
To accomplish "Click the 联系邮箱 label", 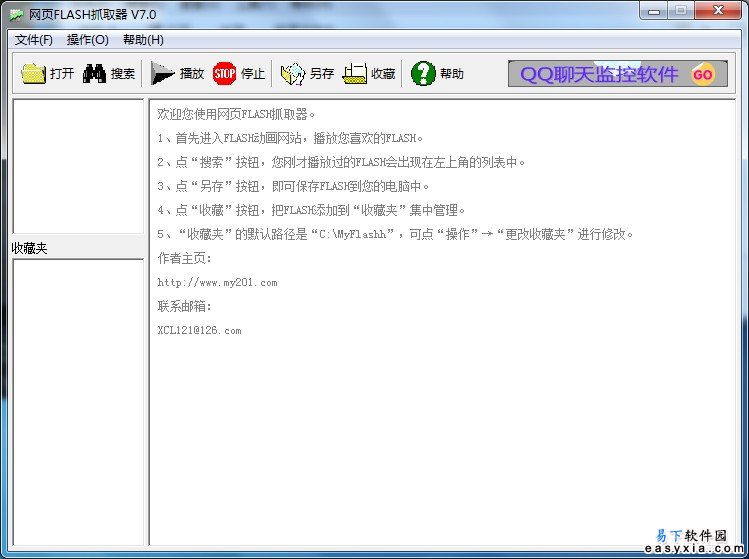I will 184,306.
